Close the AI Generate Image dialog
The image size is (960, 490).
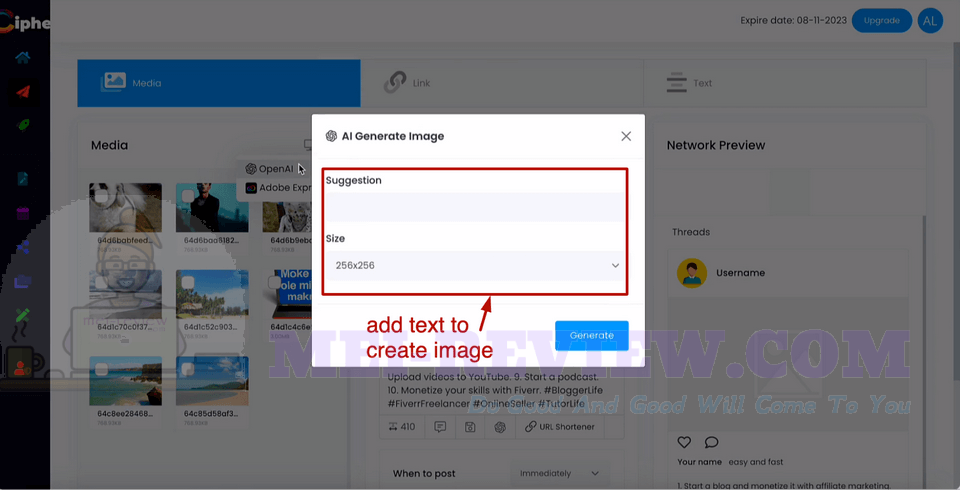click(x=626, y=136)
